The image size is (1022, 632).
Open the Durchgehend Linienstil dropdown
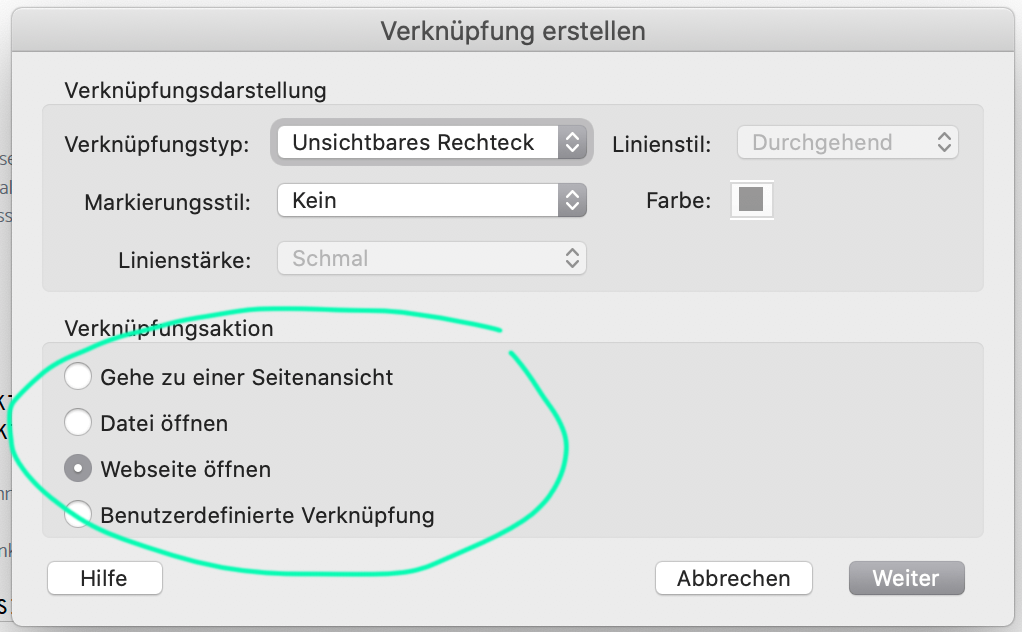[847, 142]
